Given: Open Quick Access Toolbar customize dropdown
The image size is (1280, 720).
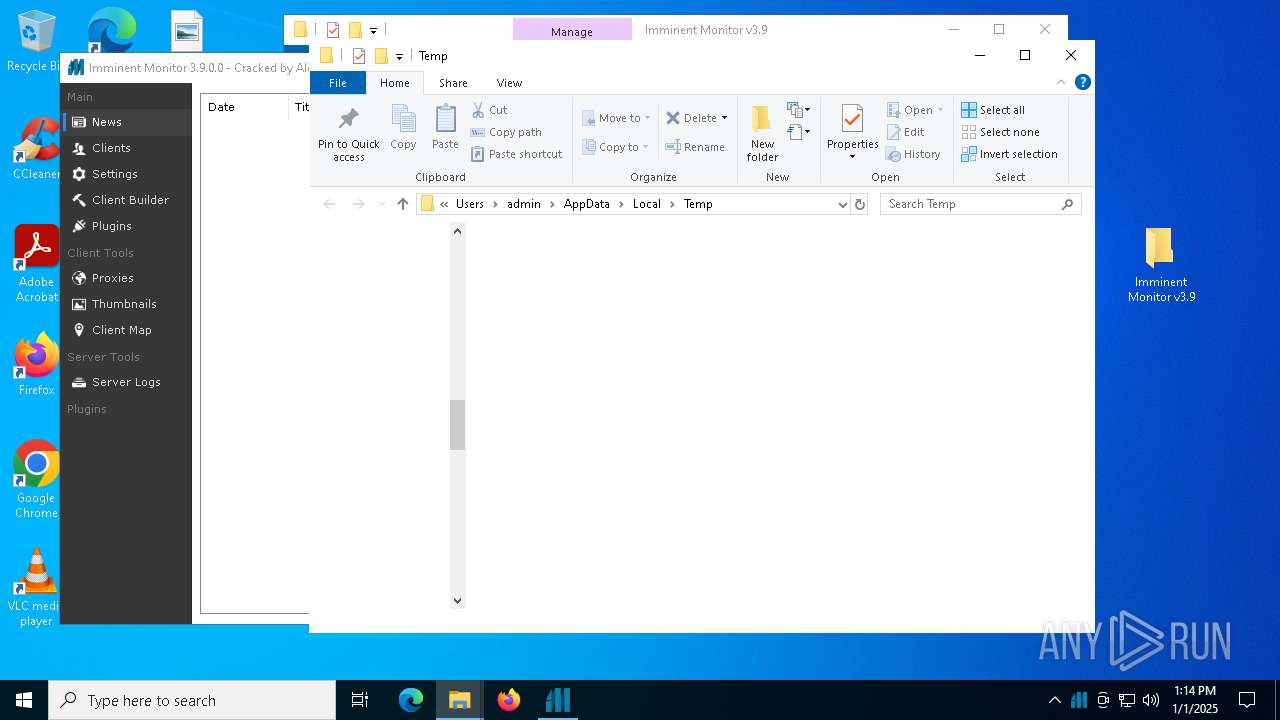Looking at the screenshot, I should 399,57.
